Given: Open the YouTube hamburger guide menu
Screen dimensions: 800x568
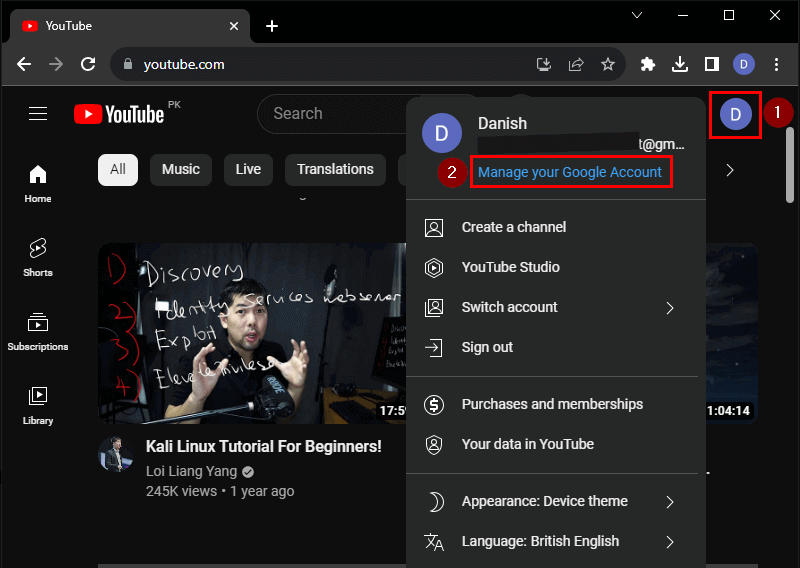Looking at the screenshot, I should pyautogui.click(x=38, y=114).
